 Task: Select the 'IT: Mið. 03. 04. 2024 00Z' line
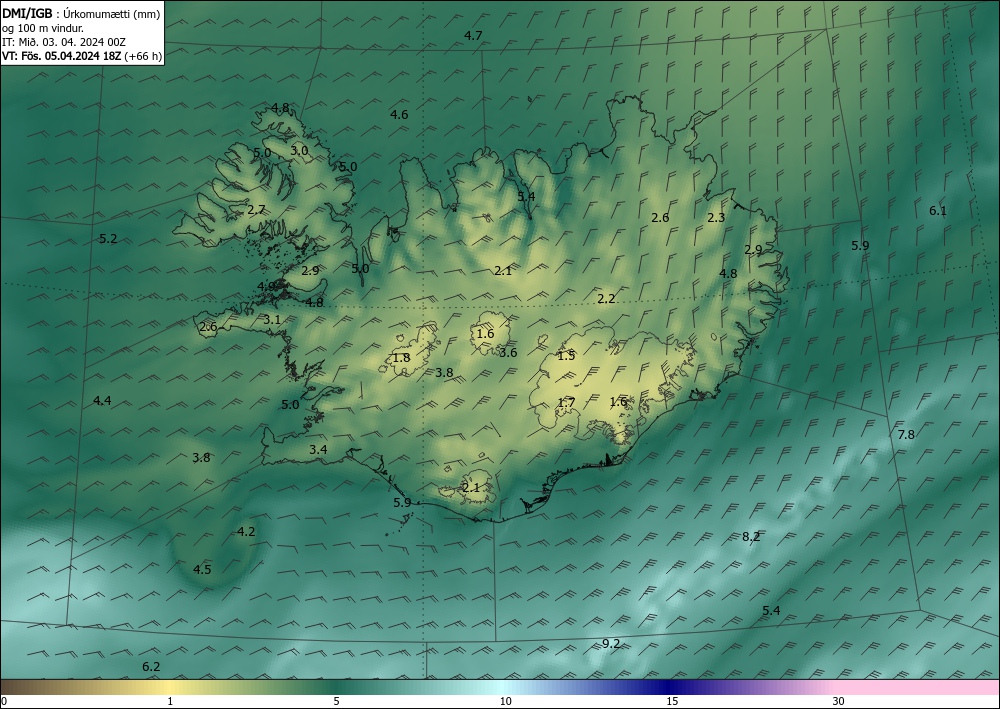pyautogui.click(x=64, y=42)
